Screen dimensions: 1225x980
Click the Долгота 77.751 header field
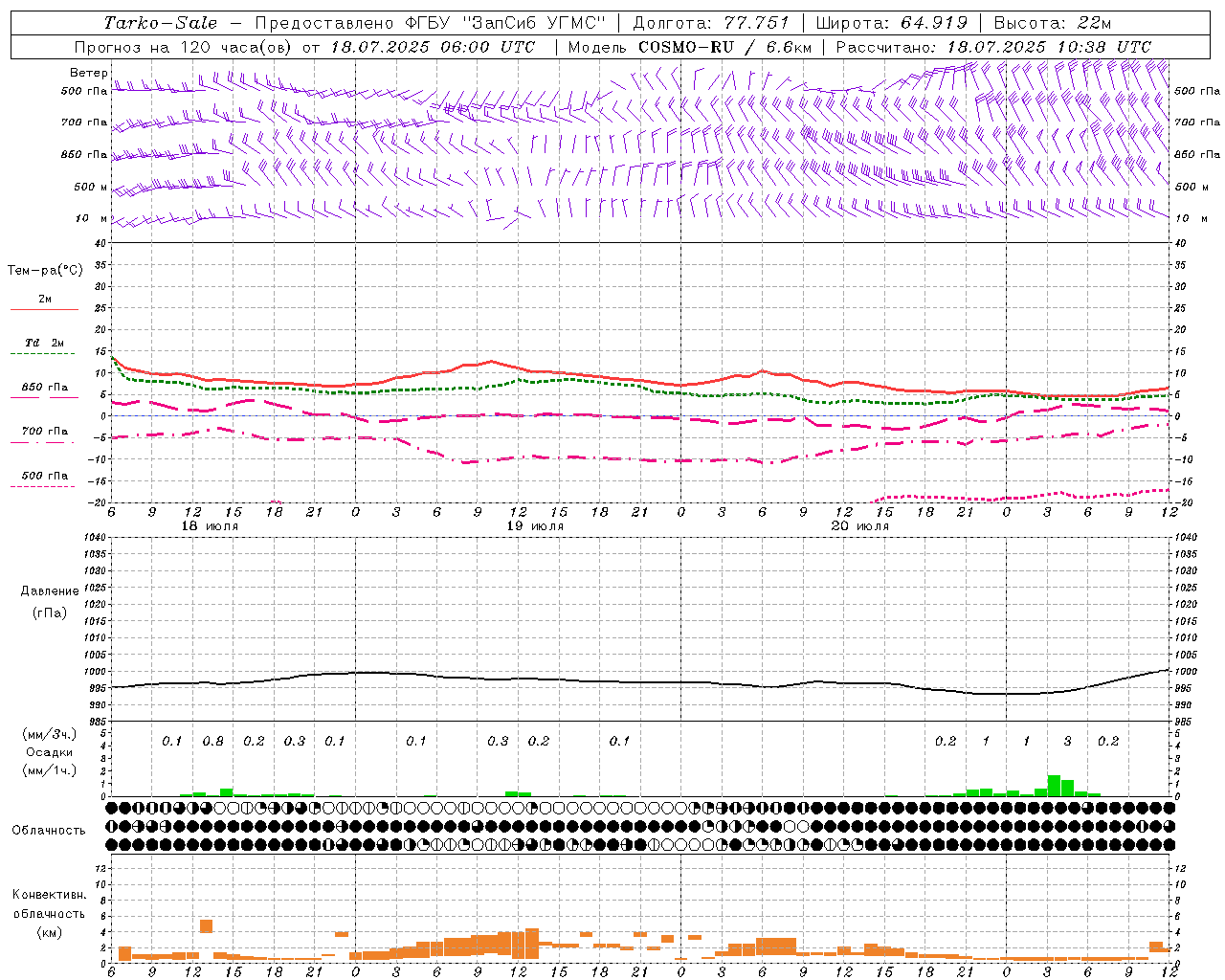point(711,23)
